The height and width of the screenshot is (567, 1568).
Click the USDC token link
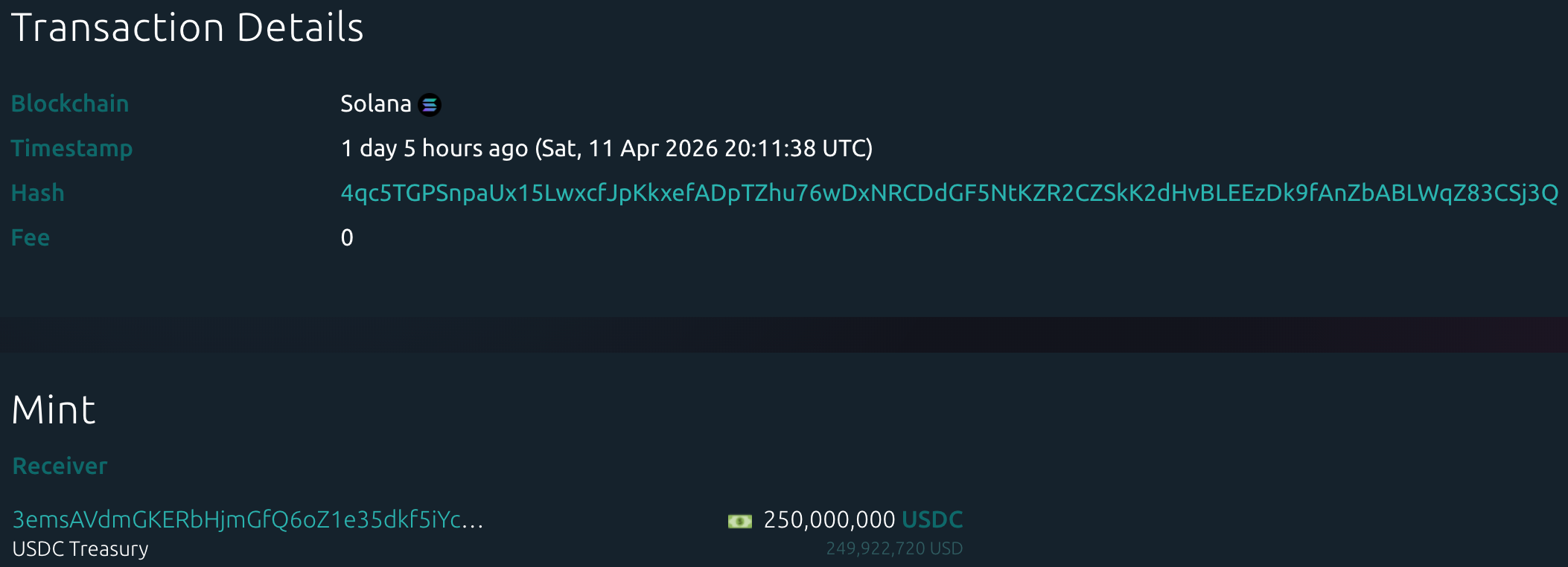pos(932,519)
